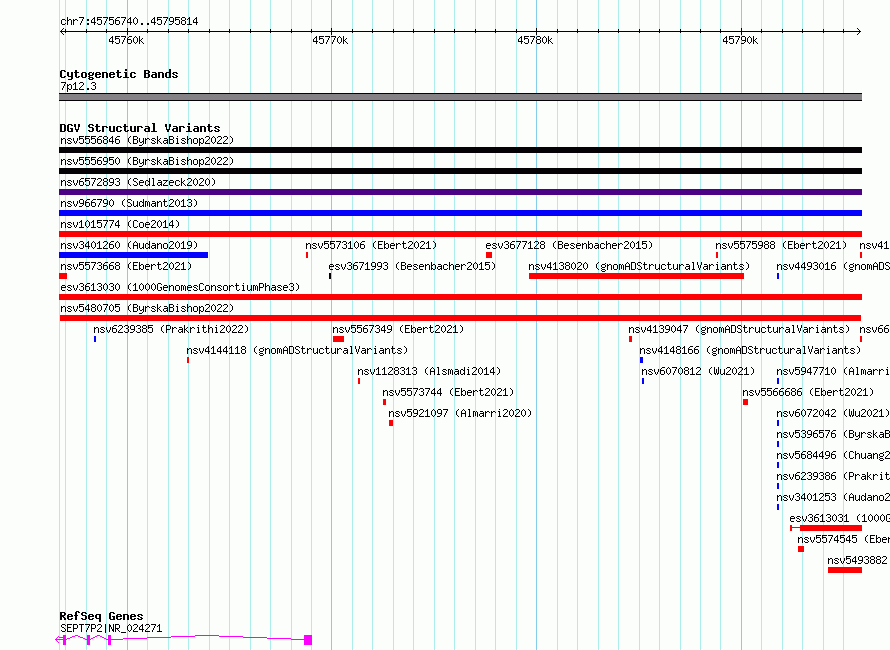Click nsv5921097 (Almarri2020) variant label
Viewport: 890px width, 650px height.
point(460,413)
